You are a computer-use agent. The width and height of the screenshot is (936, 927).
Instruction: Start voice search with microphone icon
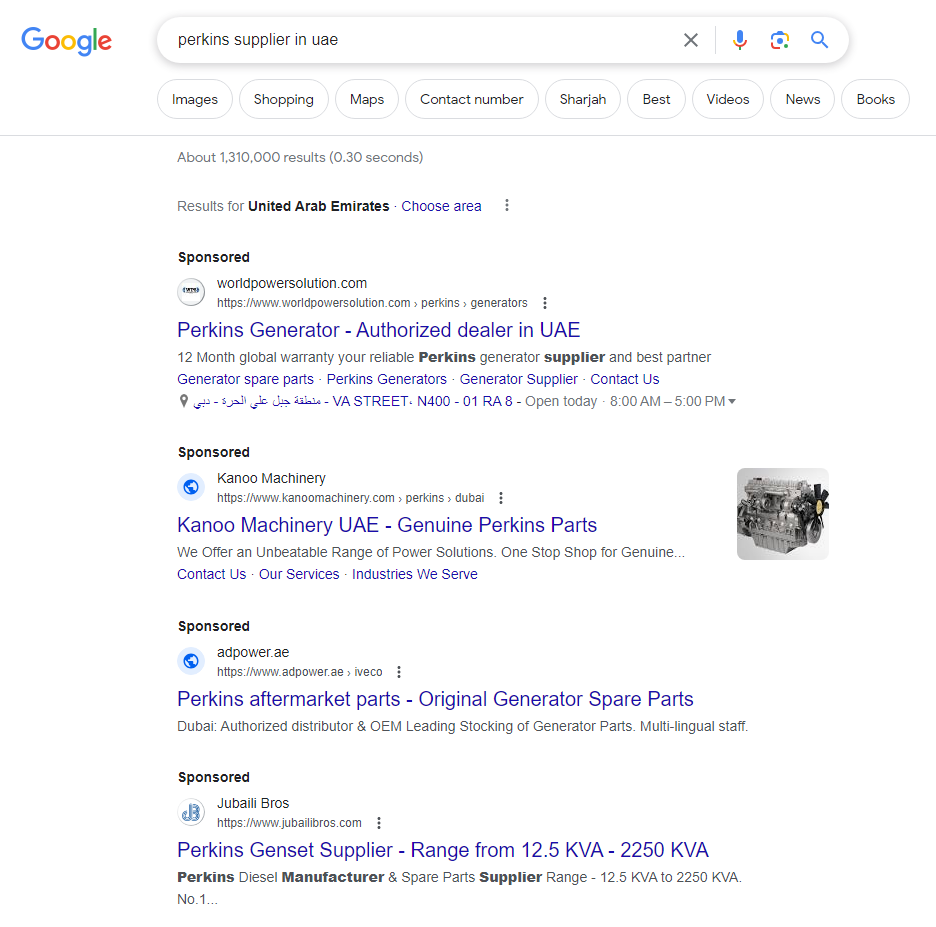740,40
